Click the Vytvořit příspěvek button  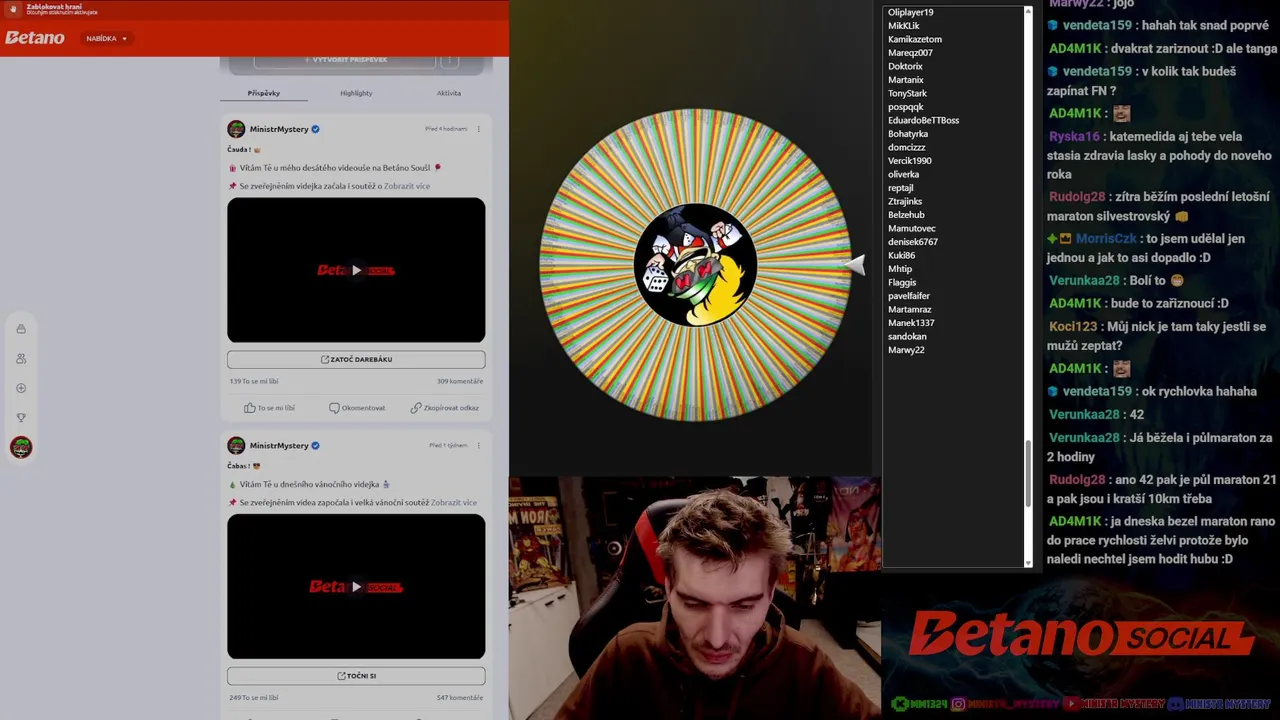(x=345, y=60)
